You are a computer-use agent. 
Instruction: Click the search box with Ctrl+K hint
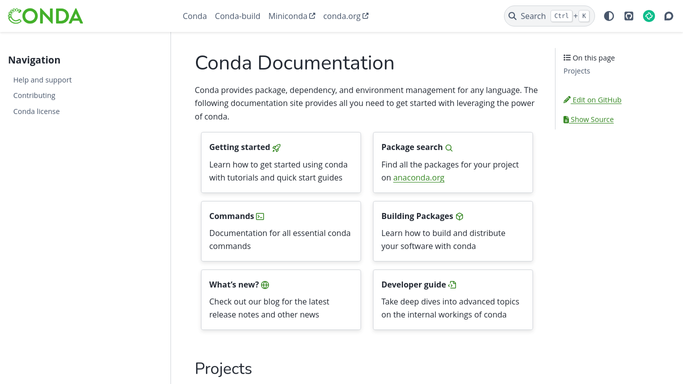(549, 16)
